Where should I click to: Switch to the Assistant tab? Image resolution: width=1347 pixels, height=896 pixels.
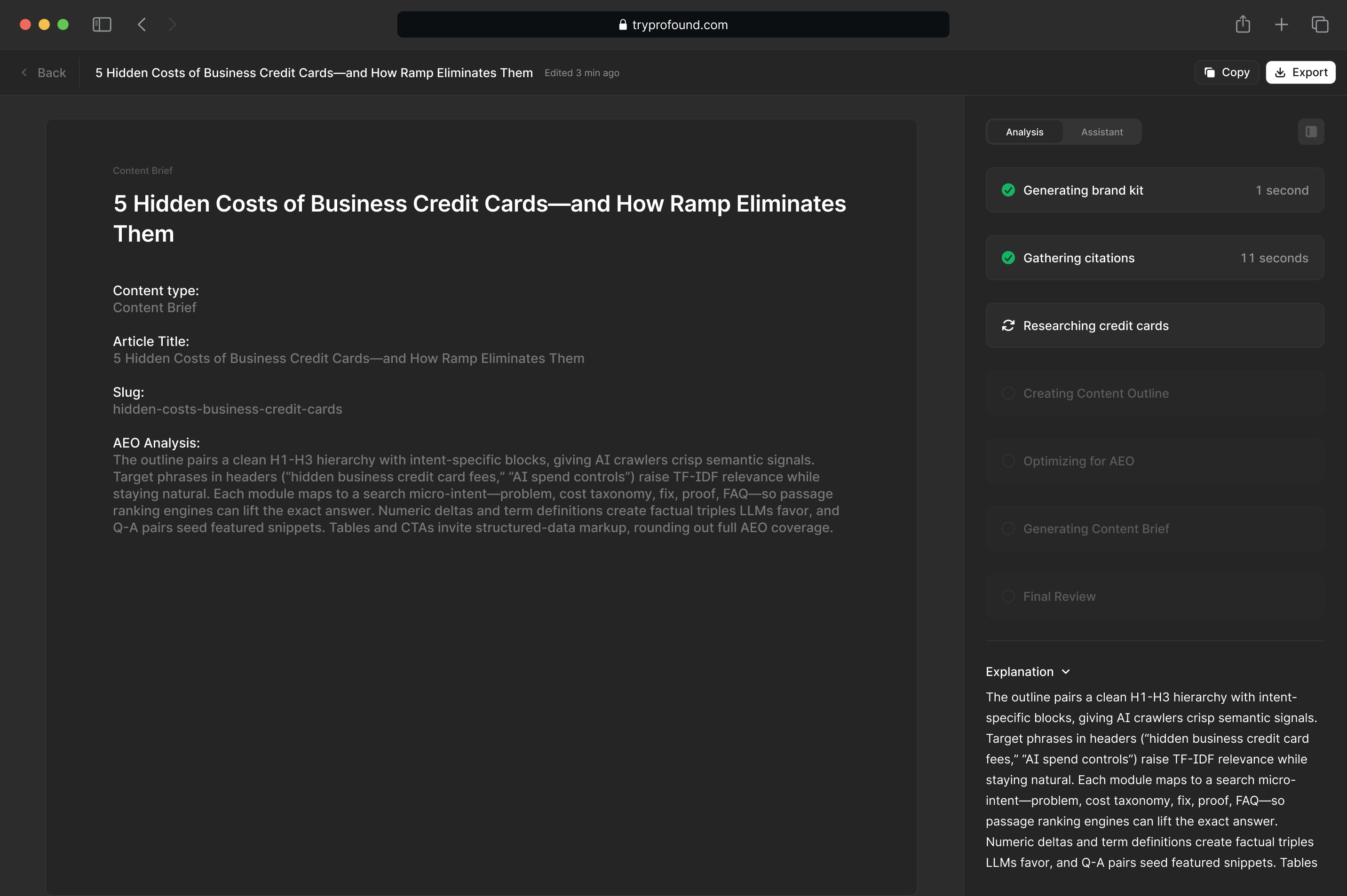1101,132
